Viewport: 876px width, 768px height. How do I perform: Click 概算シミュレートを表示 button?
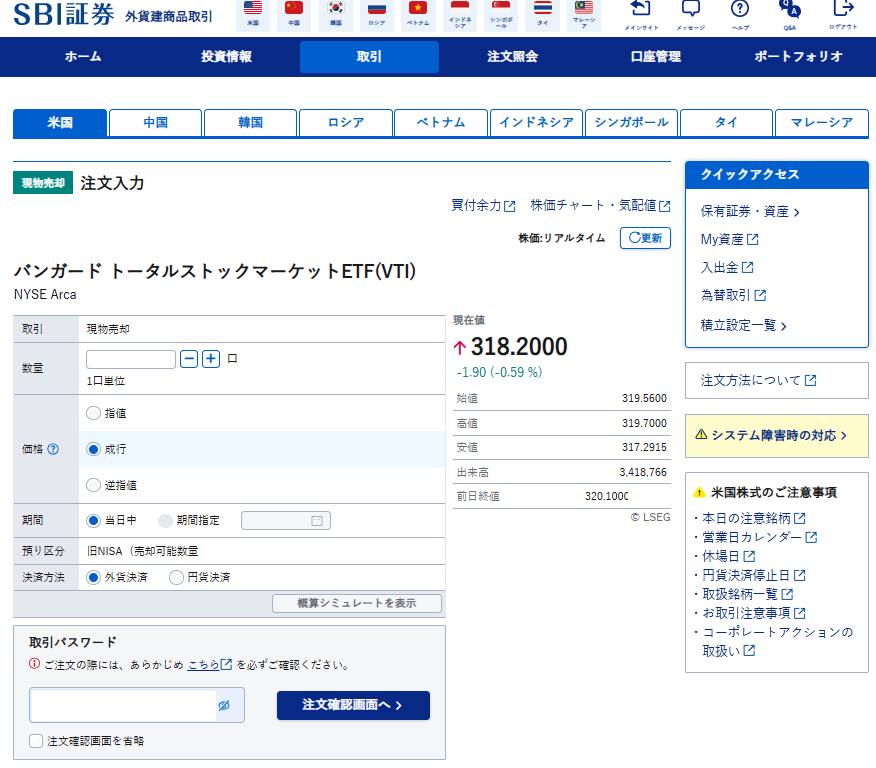(x=357, y=603)
